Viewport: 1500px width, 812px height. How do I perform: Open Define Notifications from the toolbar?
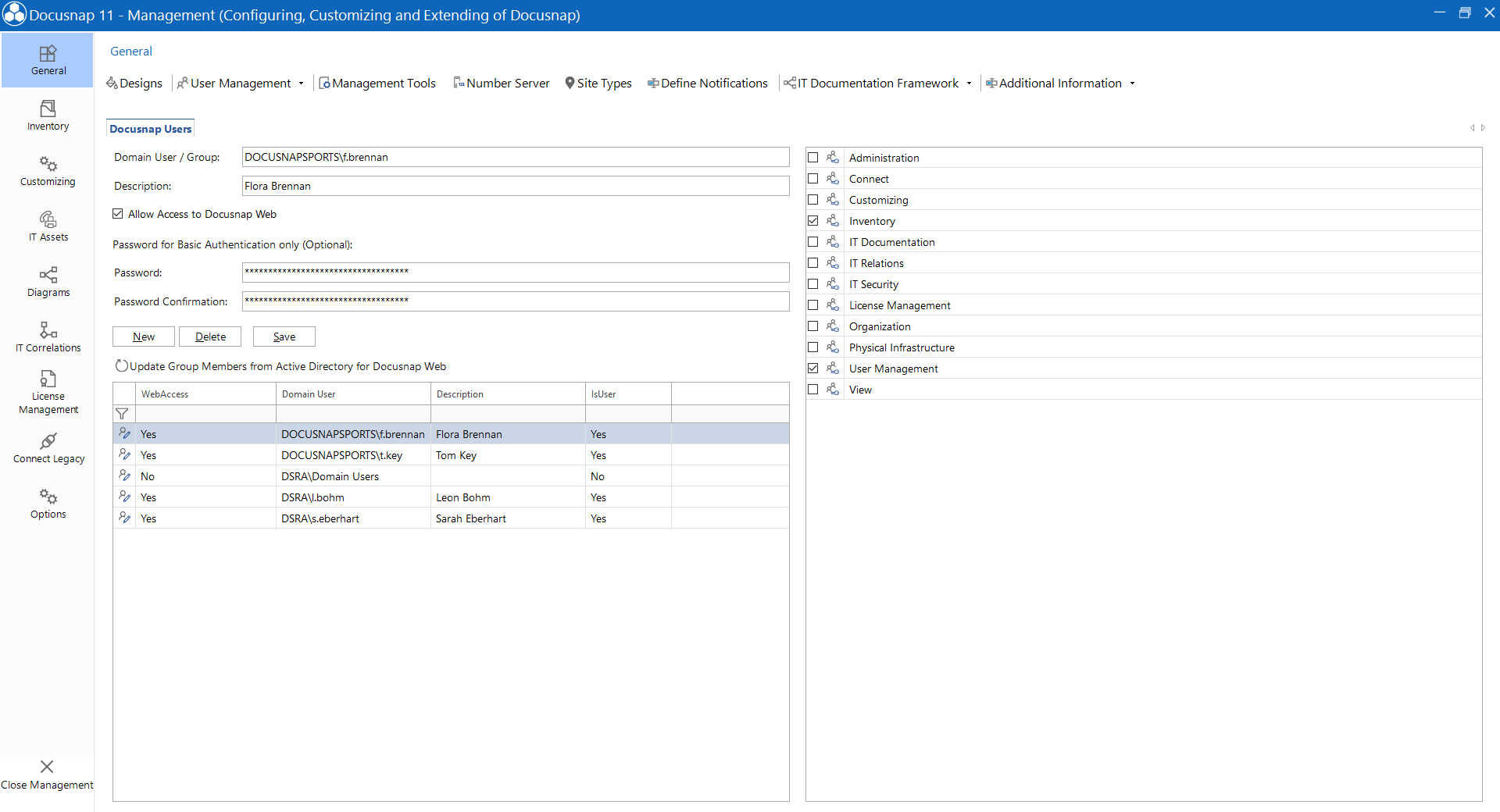(707, 83)
